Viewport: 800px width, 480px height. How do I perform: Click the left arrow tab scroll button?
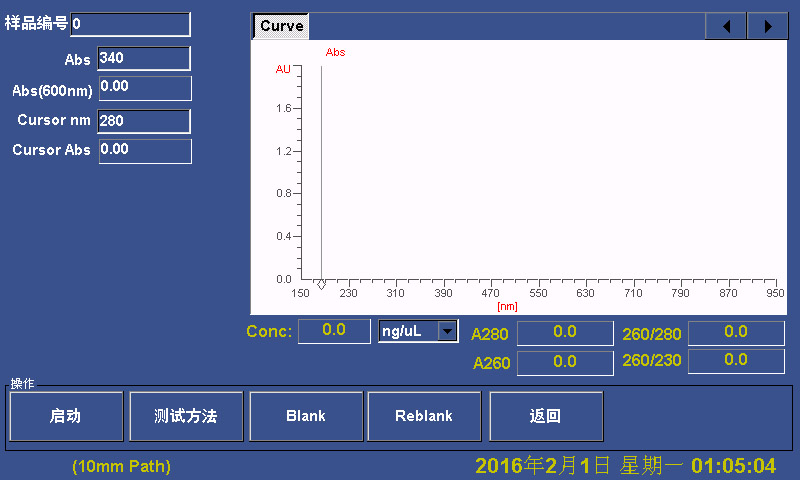[x=726, y=26]
